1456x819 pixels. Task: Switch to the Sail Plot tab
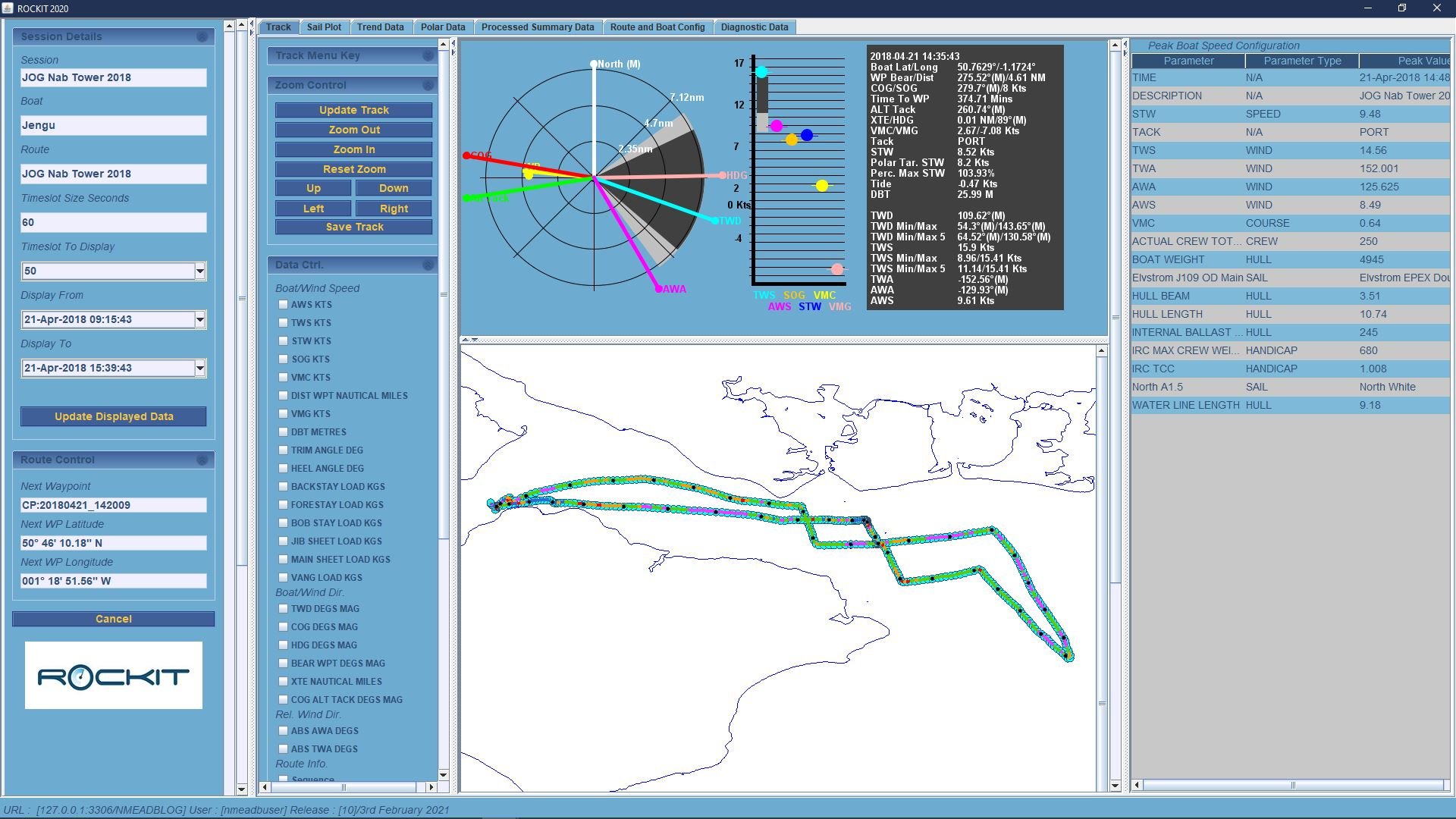324,27
